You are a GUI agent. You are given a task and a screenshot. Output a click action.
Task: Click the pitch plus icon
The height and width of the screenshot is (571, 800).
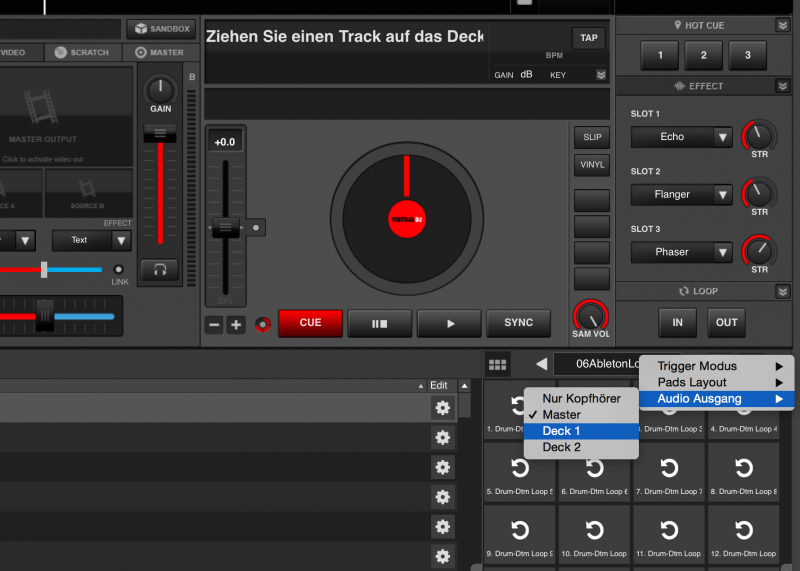235,325
